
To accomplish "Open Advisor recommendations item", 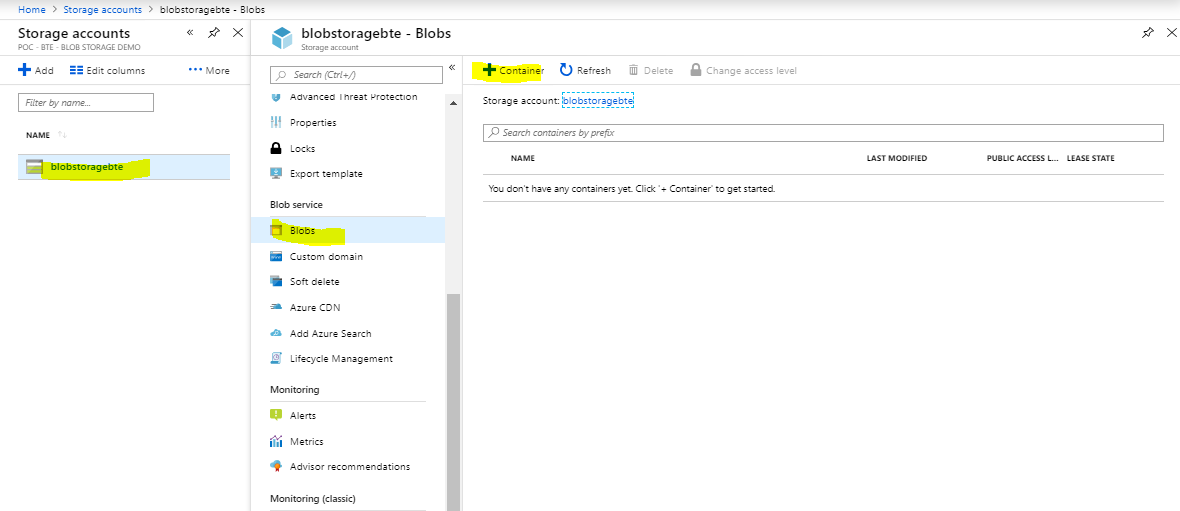I will point(348,467).
